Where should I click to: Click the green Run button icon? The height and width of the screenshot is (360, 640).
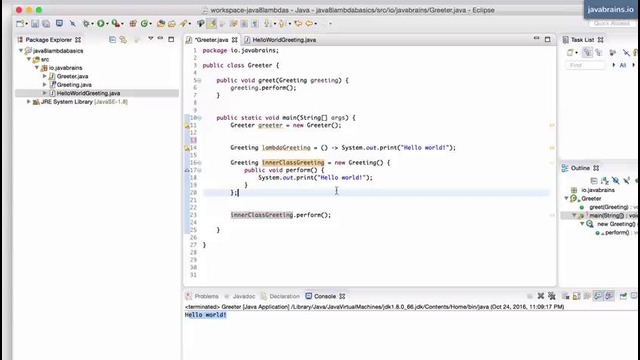tap(100, 24)
